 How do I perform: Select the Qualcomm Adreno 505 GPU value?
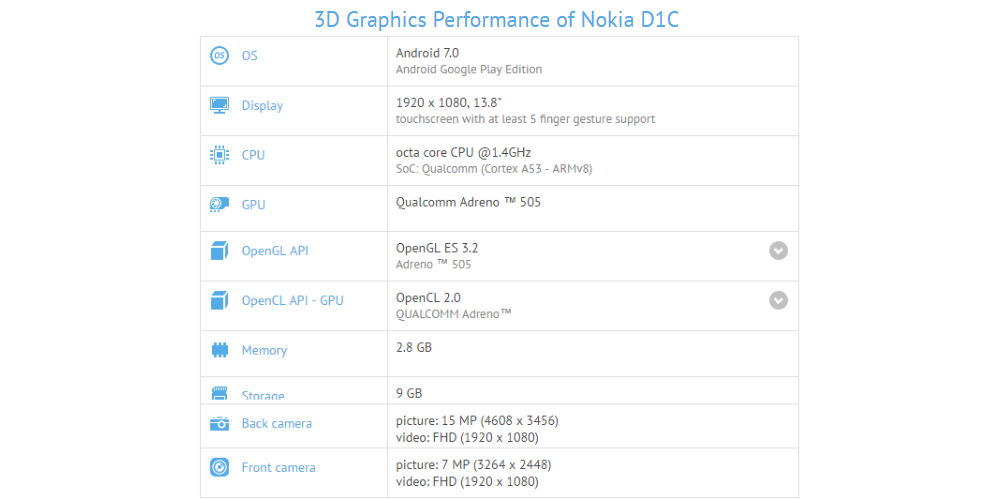pyautogui.click(x=469, y=202)
